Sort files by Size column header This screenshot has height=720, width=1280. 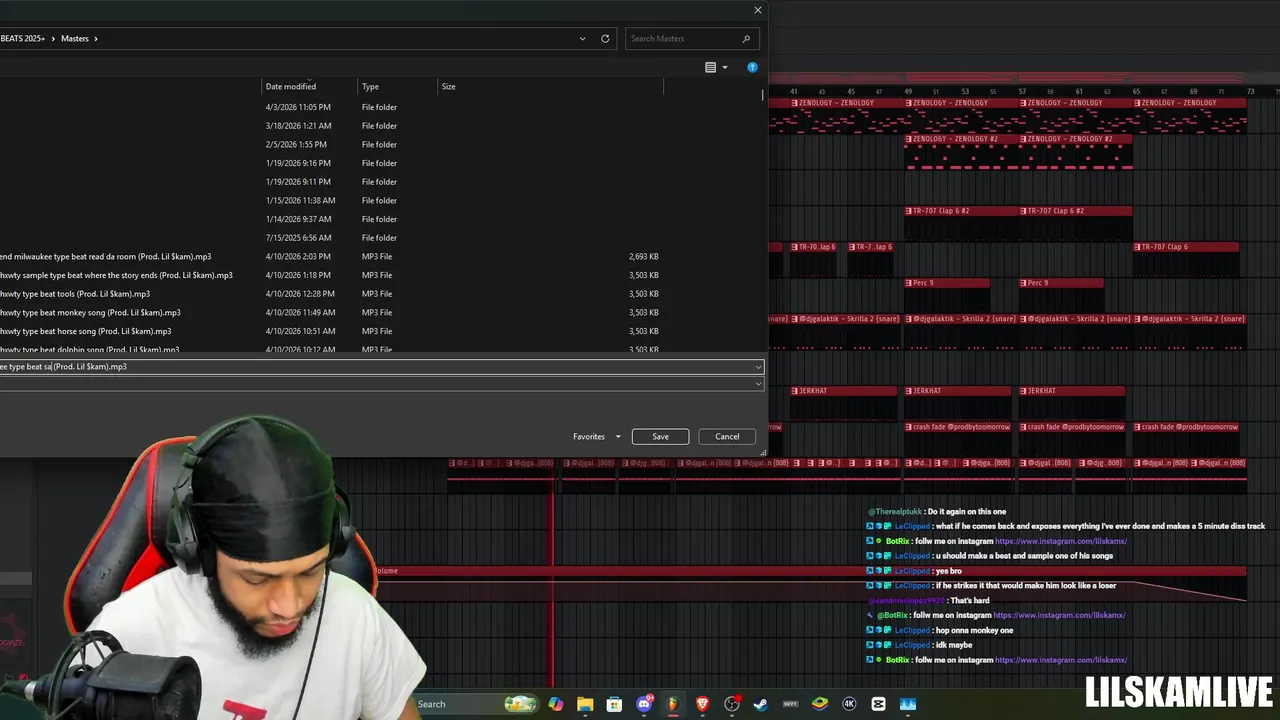coord(551,87)
